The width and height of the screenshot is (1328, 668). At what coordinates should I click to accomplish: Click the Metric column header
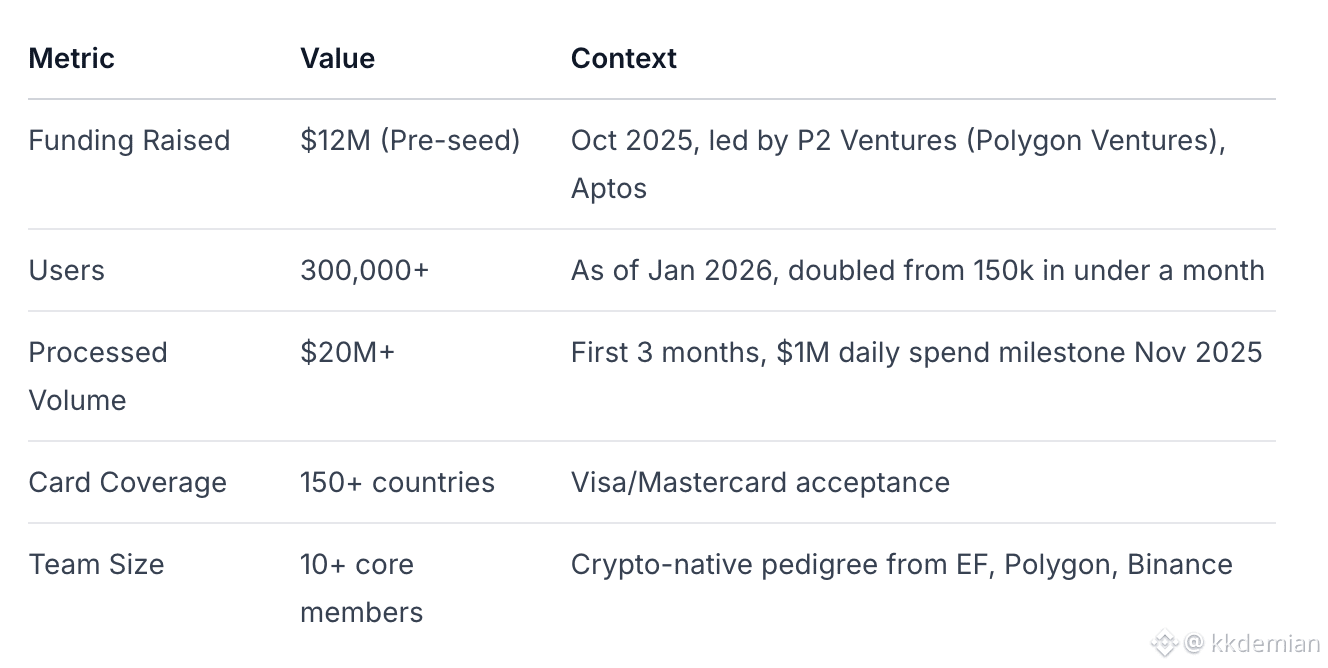(71, 58)
